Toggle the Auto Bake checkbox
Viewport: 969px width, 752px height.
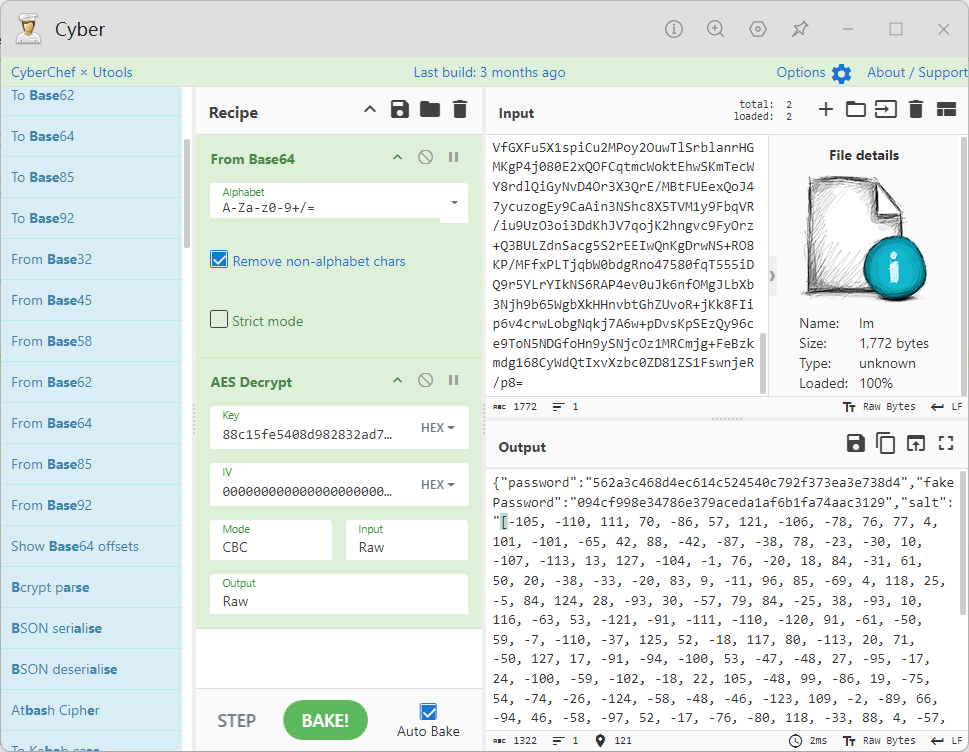[x=428, y=711]
